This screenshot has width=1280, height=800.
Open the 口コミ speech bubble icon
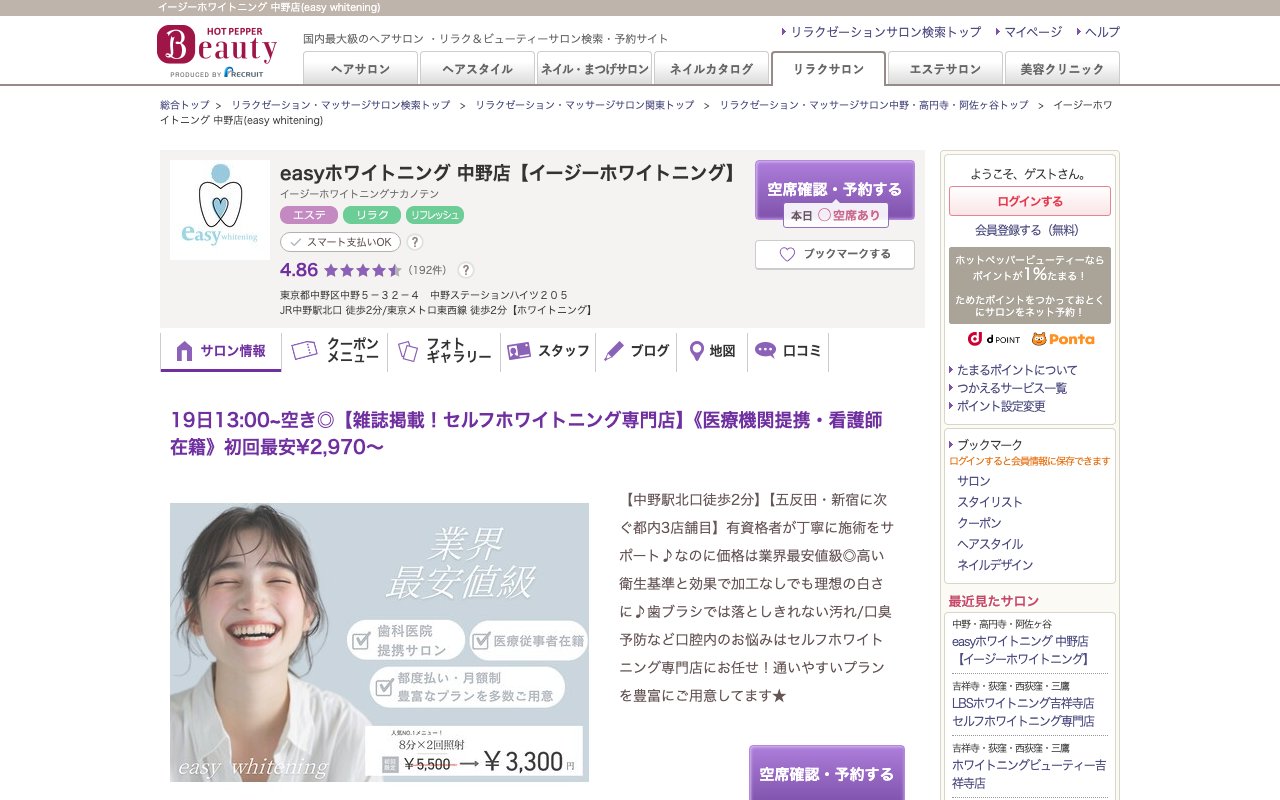765,350
